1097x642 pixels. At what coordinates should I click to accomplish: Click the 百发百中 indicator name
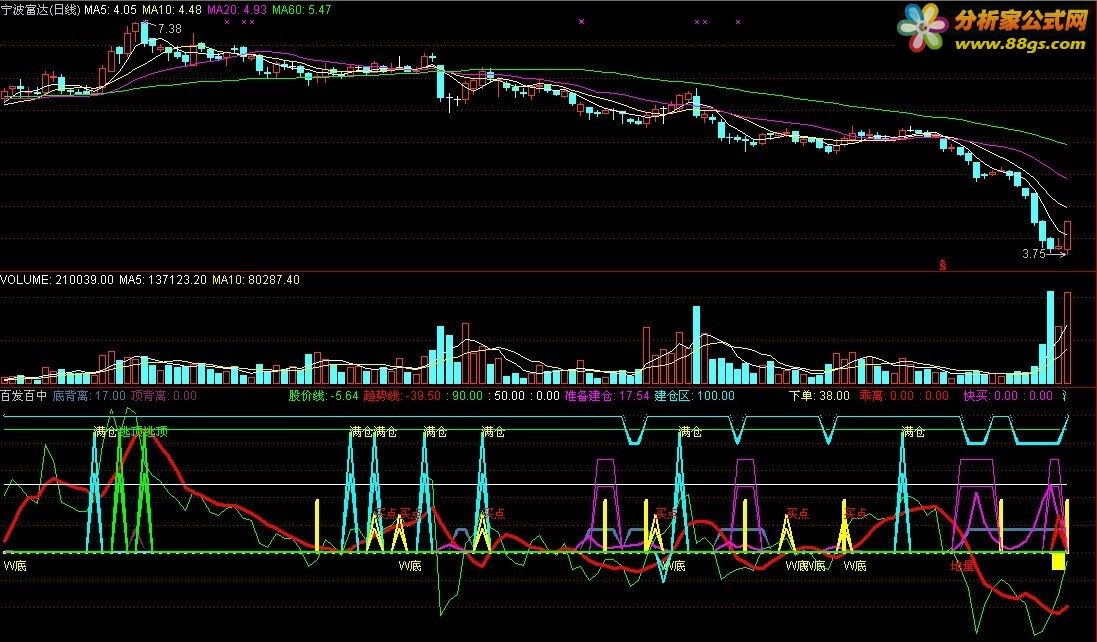(23, 396)
